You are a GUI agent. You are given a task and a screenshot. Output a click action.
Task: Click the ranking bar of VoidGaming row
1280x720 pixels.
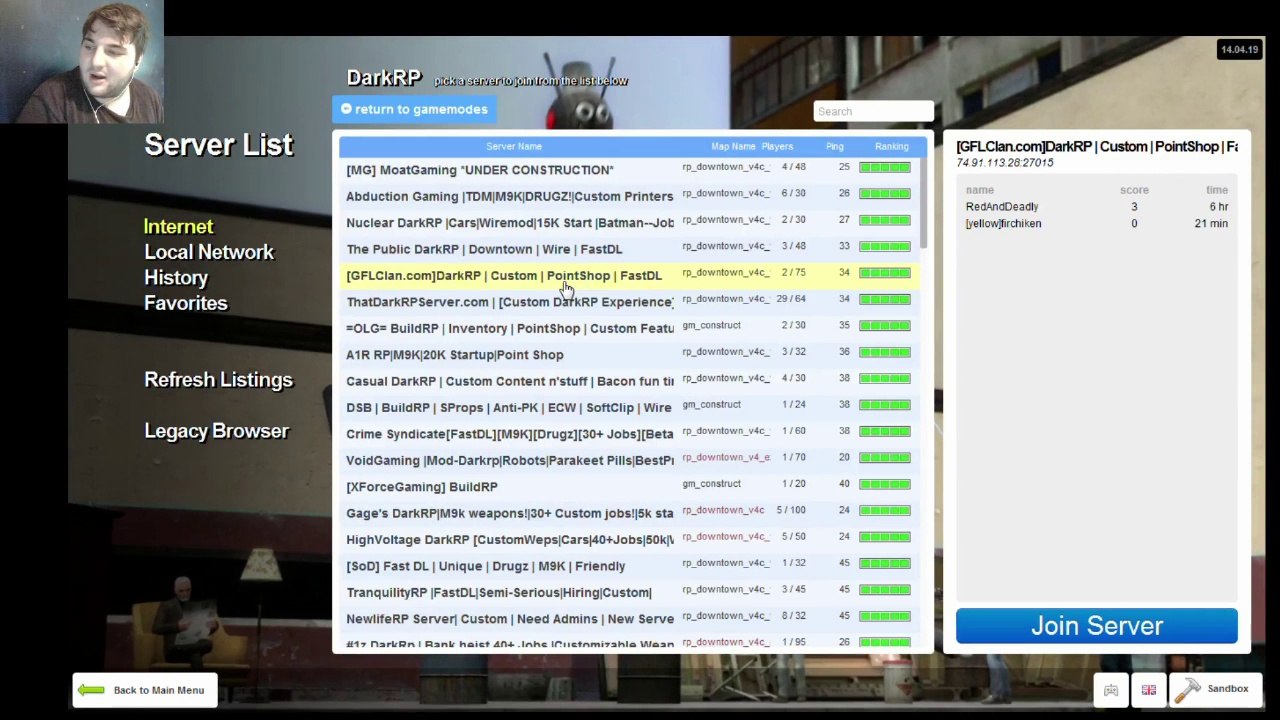pos(884,457)
